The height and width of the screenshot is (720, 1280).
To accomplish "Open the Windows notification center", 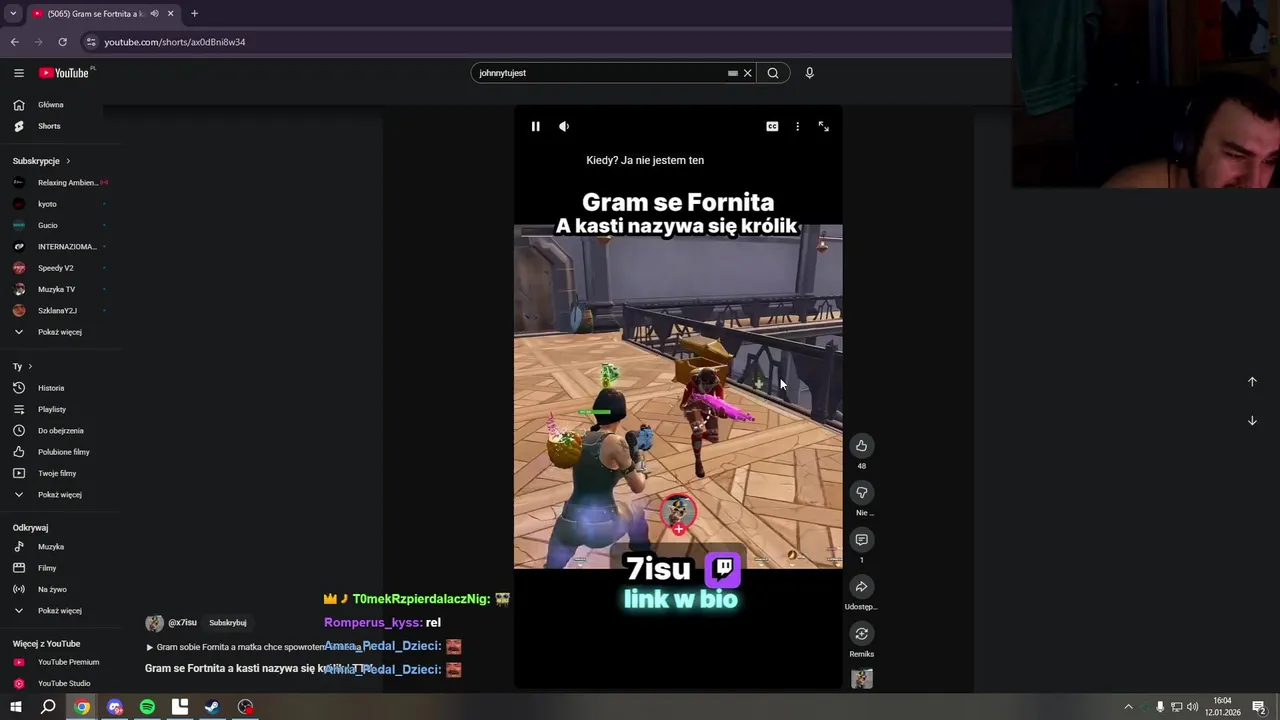I will [x=1259, y=707].
